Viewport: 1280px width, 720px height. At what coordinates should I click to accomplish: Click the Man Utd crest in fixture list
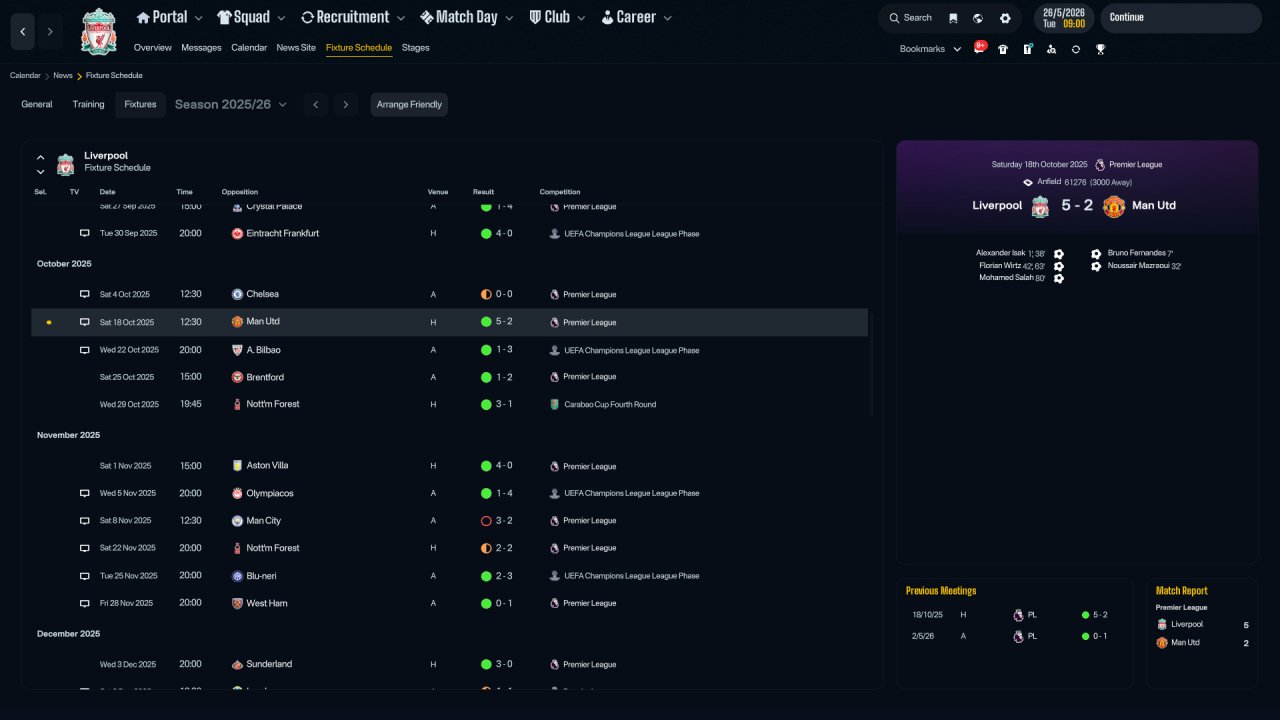tap(237, 322)
